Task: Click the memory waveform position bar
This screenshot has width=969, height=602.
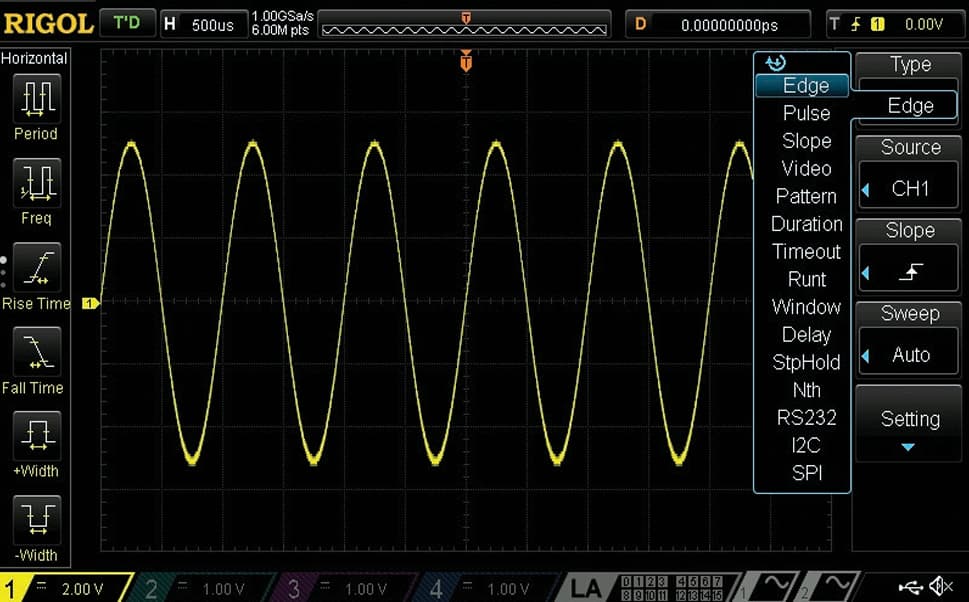Action: click(x=465, y=25)
